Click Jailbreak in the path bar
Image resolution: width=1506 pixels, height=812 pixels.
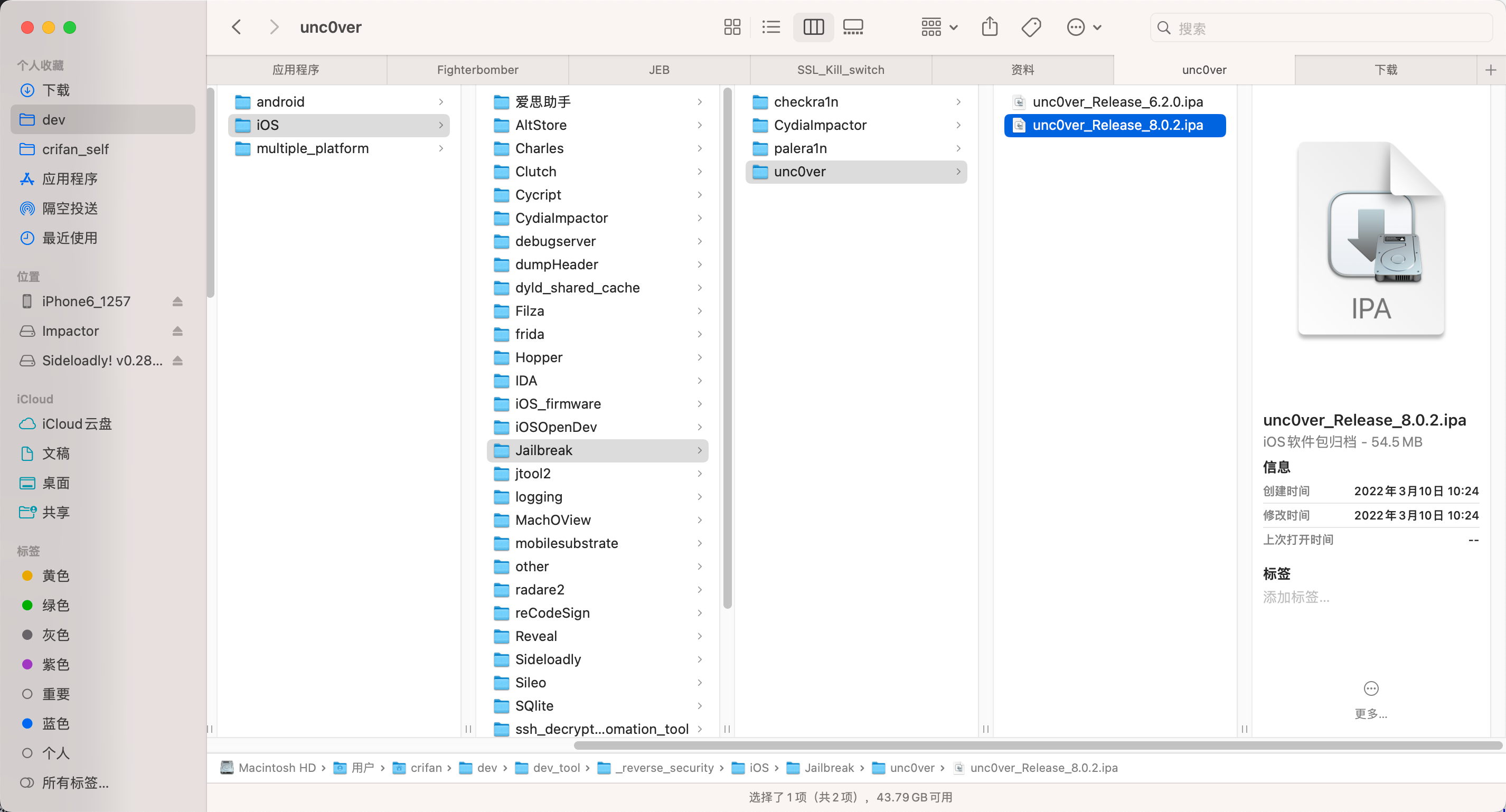[x=820, y=768]
